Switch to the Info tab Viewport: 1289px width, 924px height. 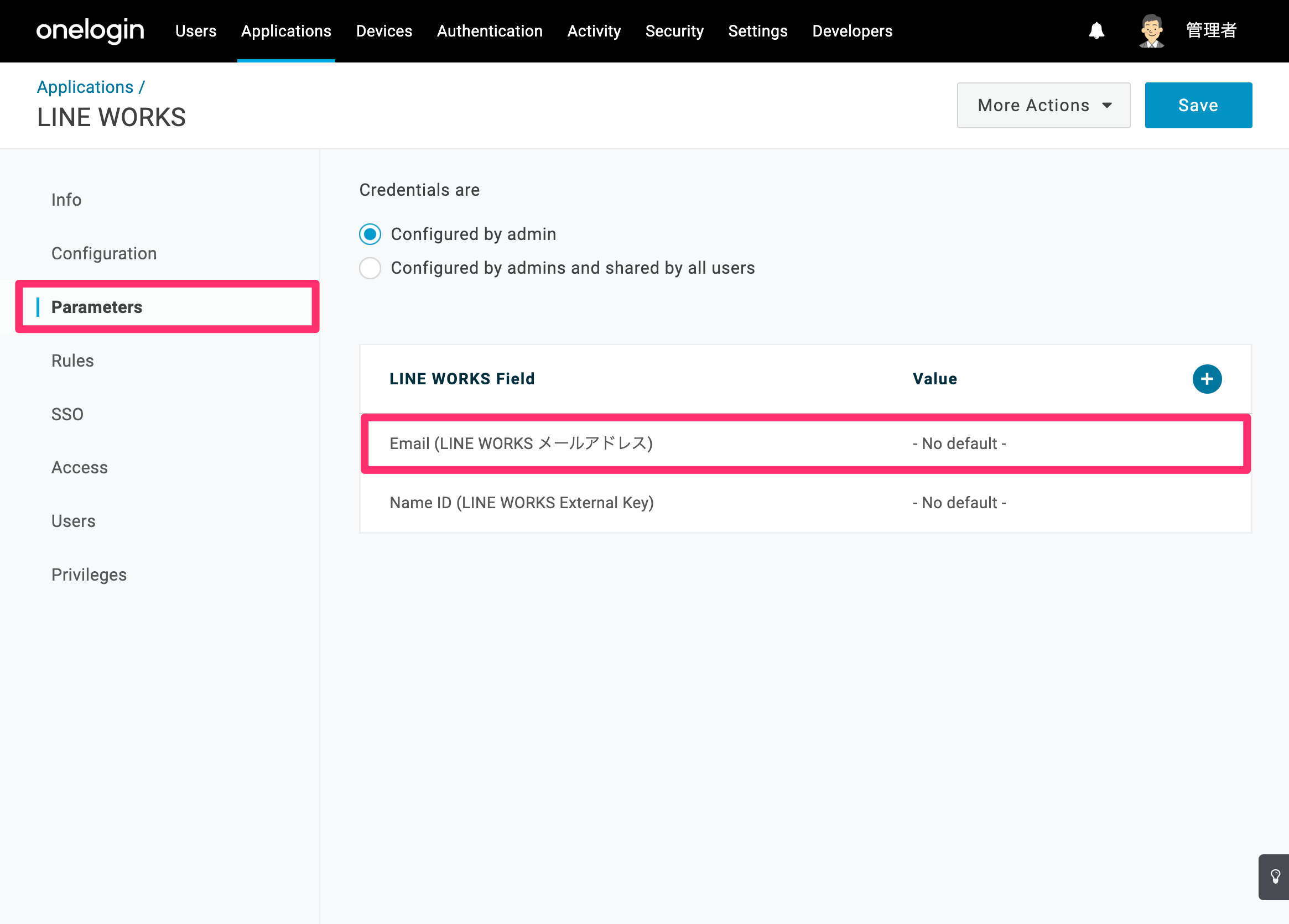click(66, 200)
